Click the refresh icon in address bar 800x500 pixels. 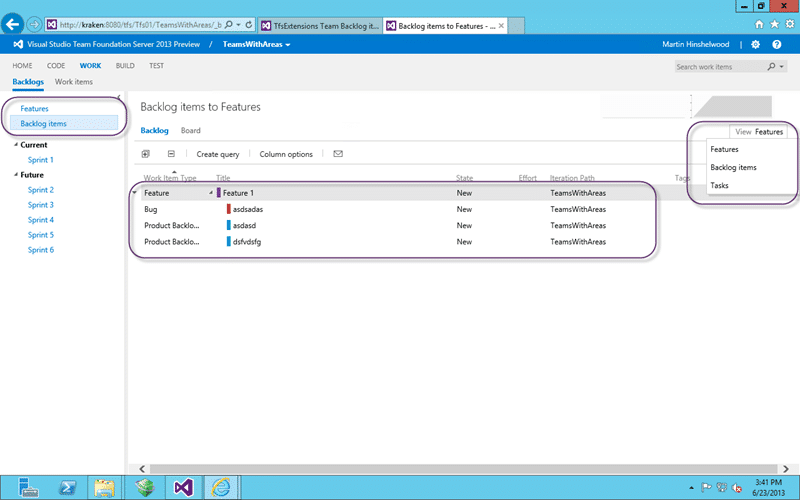click(x=249, y=24)
